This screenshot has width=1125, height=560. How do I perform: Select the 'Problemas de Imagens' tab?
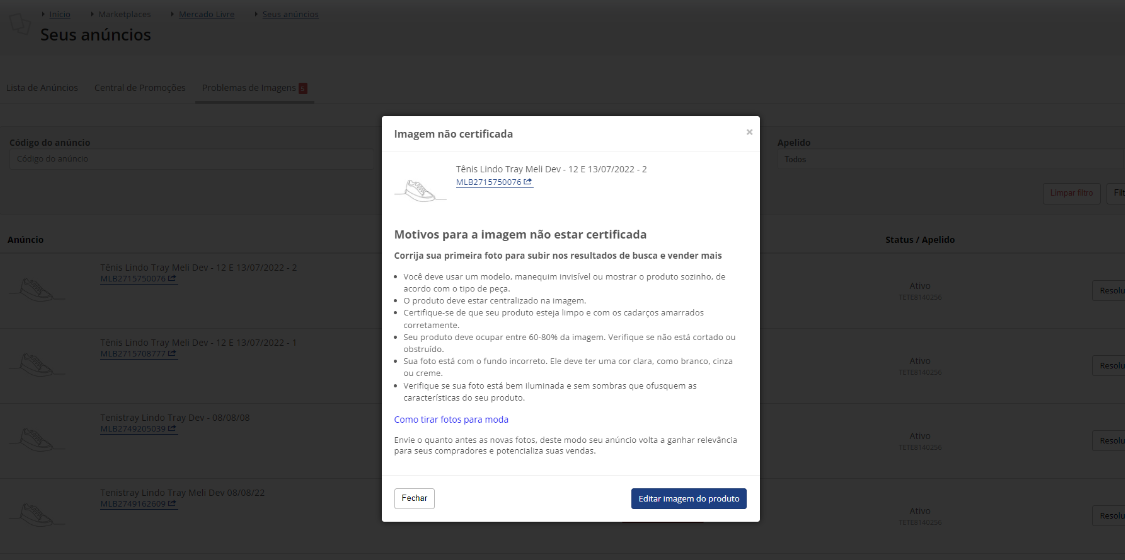click(249, 87)
